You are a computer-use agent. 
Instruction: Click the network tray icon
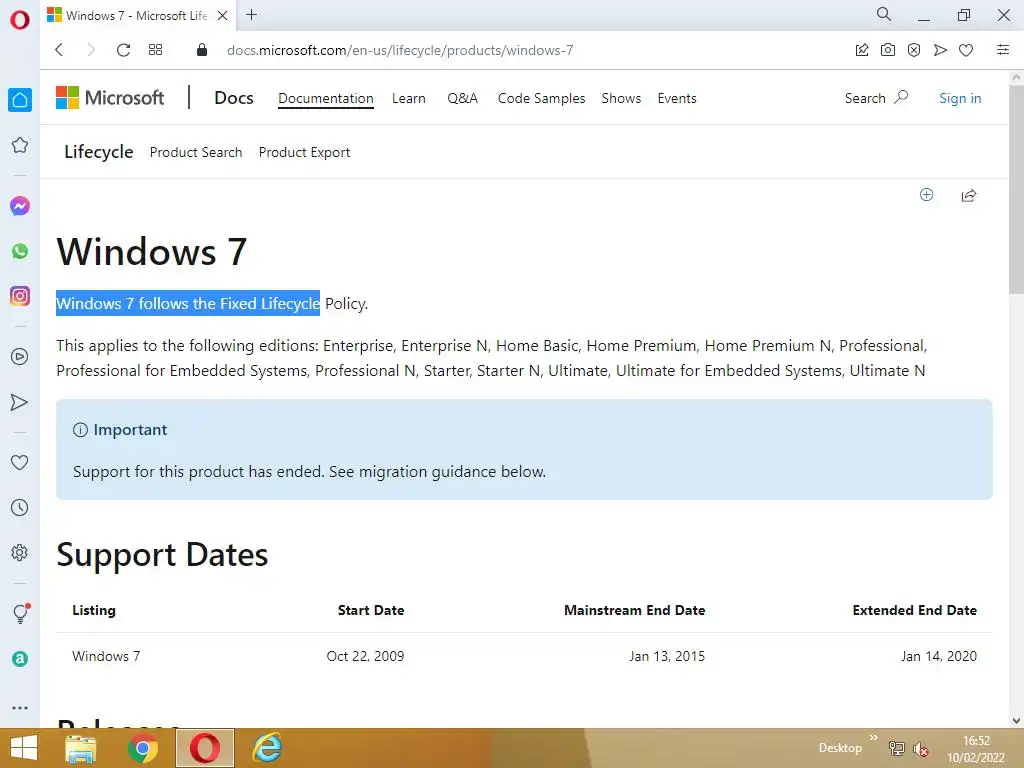(897, 749)
